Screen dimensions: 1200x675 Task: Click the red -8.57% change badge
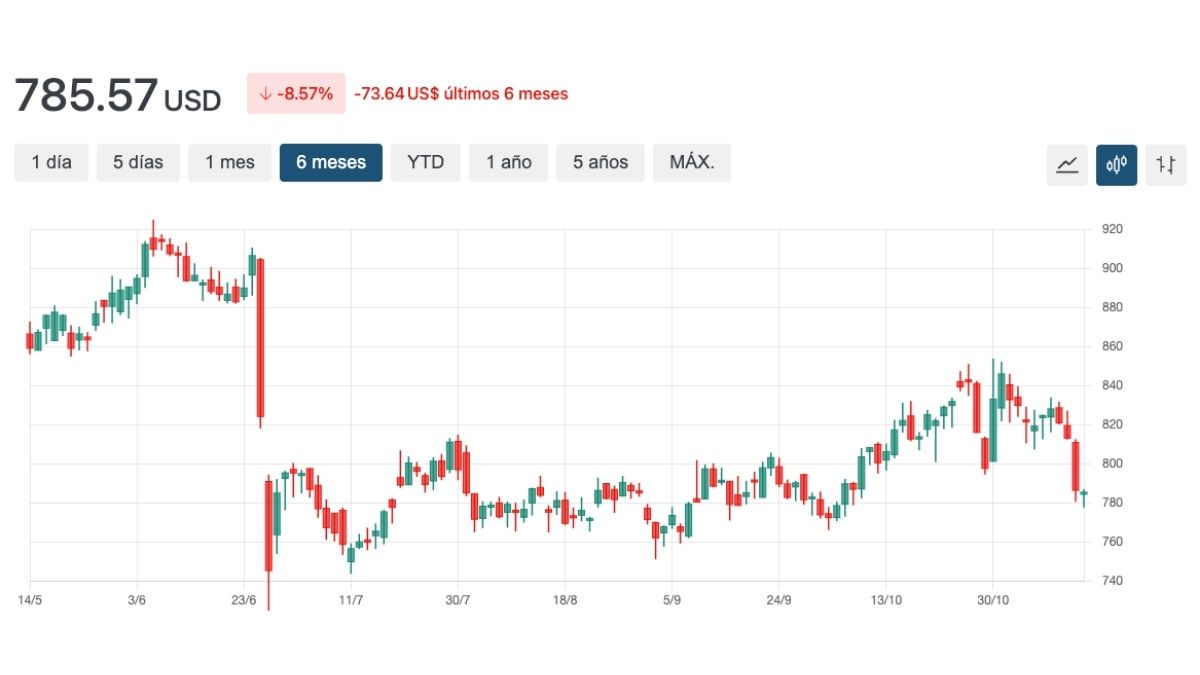295,92
